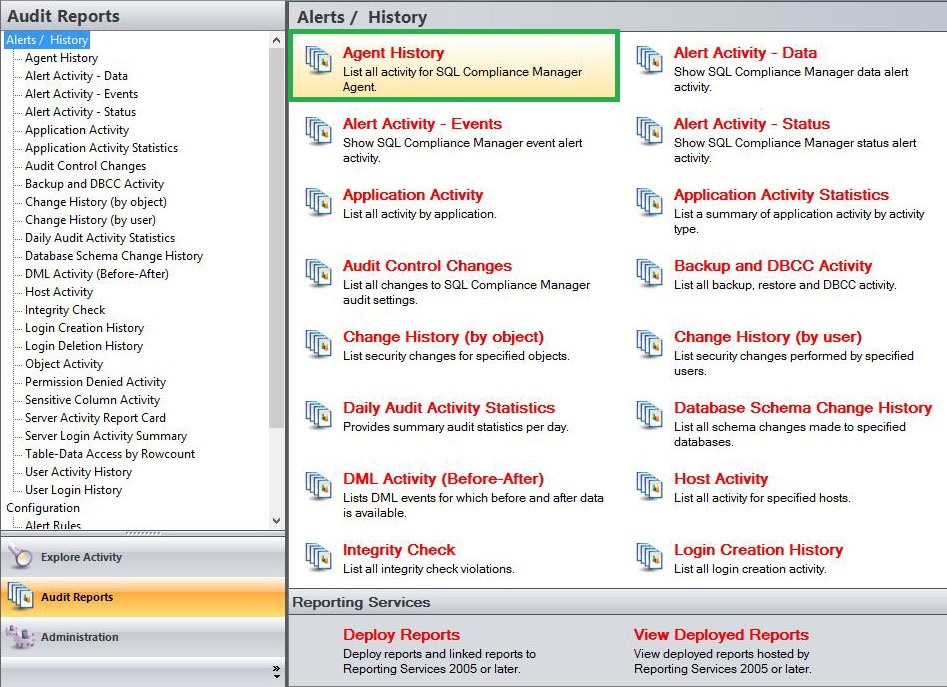Screen dimensions: 947x687
Task: Click the Alert Activity - Data report icon
Action: coord(649,60)
